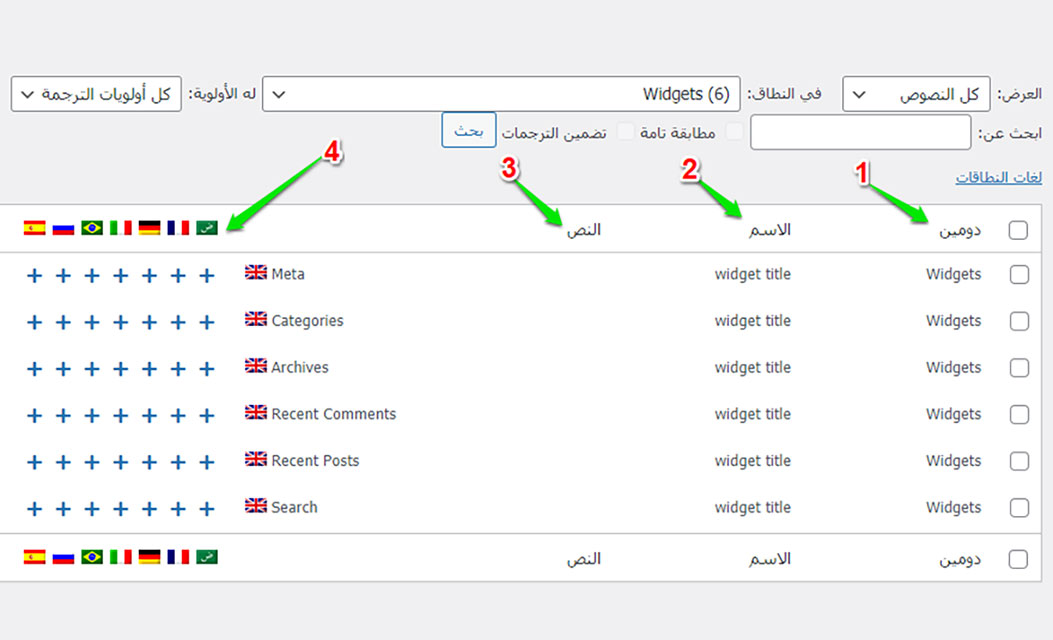Add German translation for Archives string
Viewport: 1053px width, 640px height.
pyautogui.click(x=149, y=368)
